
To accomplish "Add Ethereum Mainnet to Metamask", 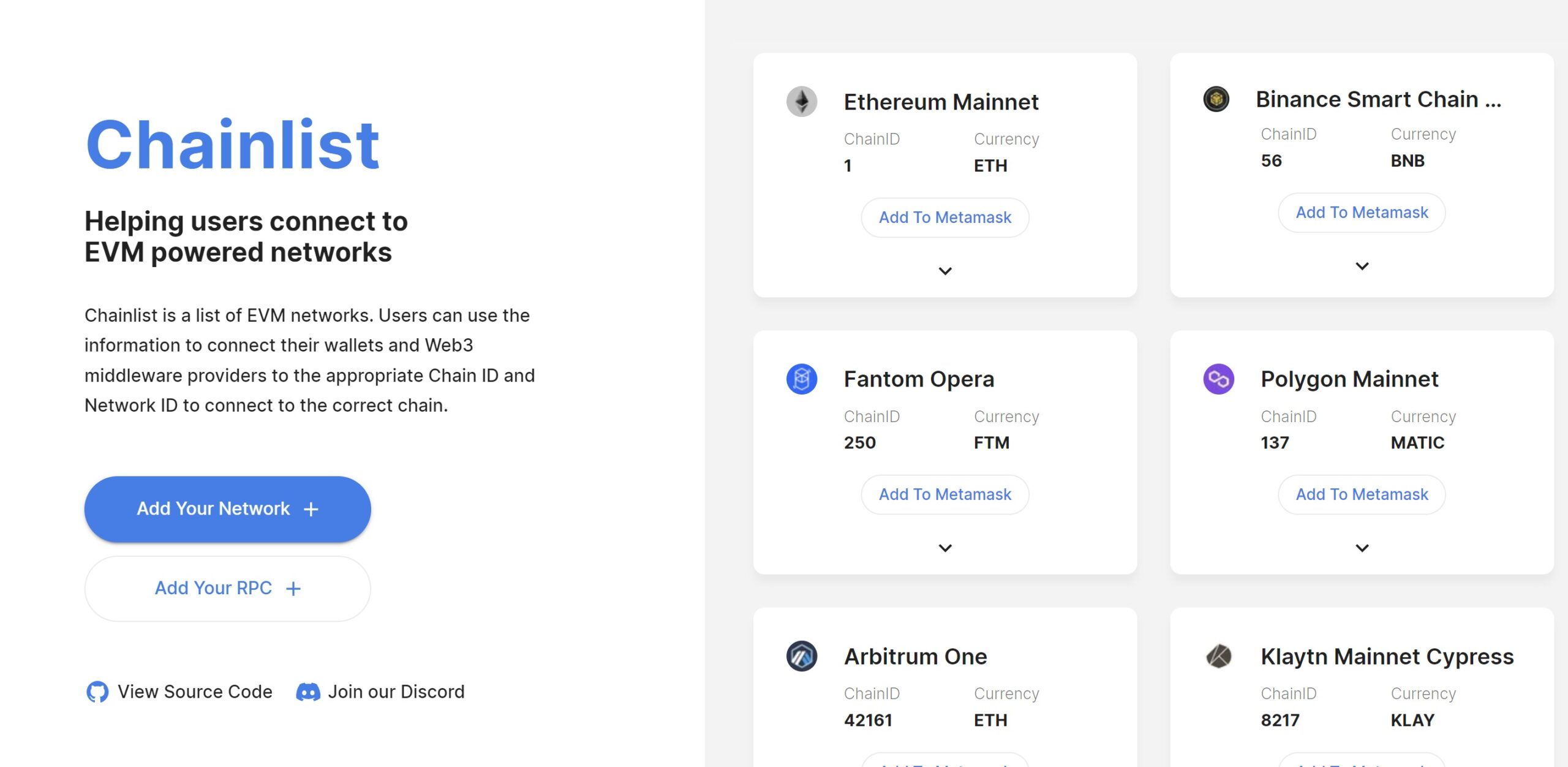I will pos(945,217).
